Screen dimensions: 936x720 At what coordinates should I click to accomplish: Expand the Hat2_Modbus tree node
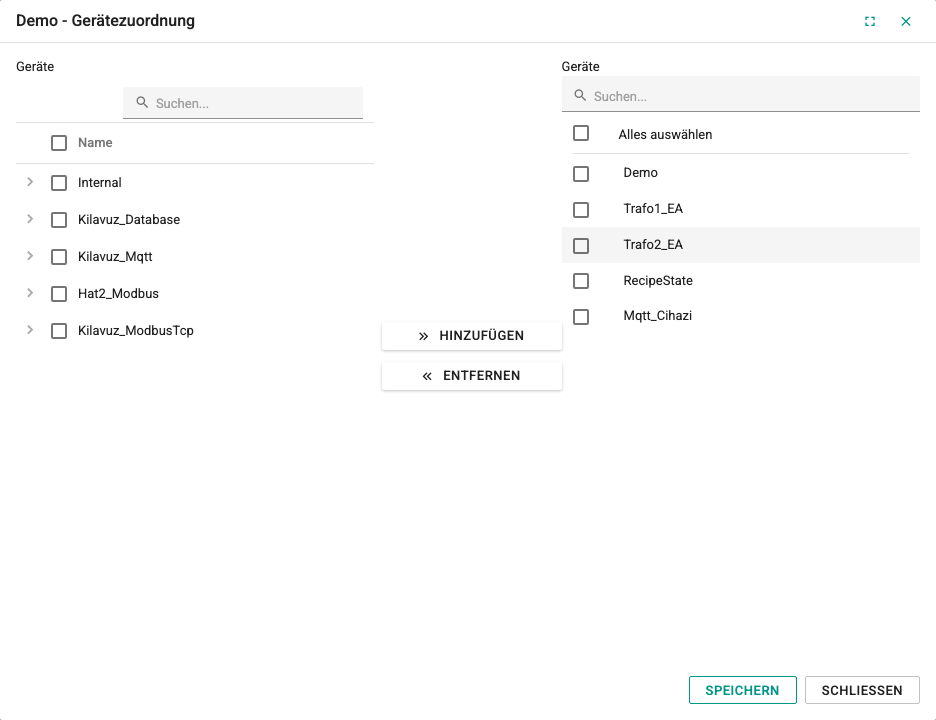(x=30, y=293)
